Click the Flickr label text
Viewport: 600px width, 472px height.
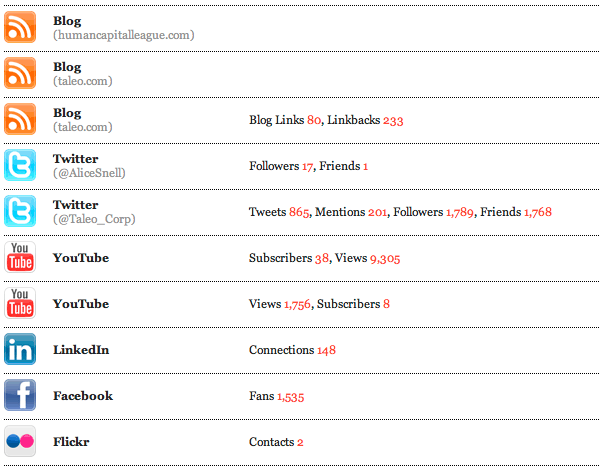[71, 441]
